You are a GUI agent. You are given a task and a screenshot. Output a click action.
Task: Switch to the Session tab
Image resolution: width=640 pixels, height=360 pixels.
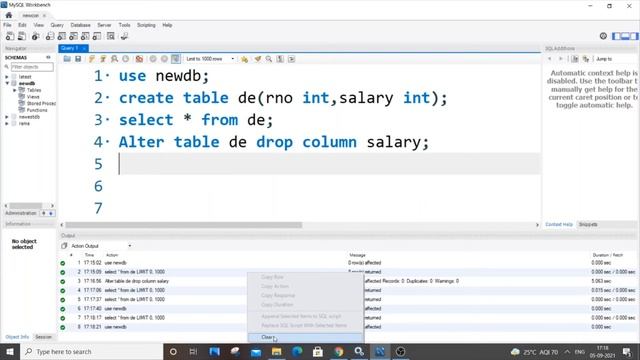coord(43,337)
